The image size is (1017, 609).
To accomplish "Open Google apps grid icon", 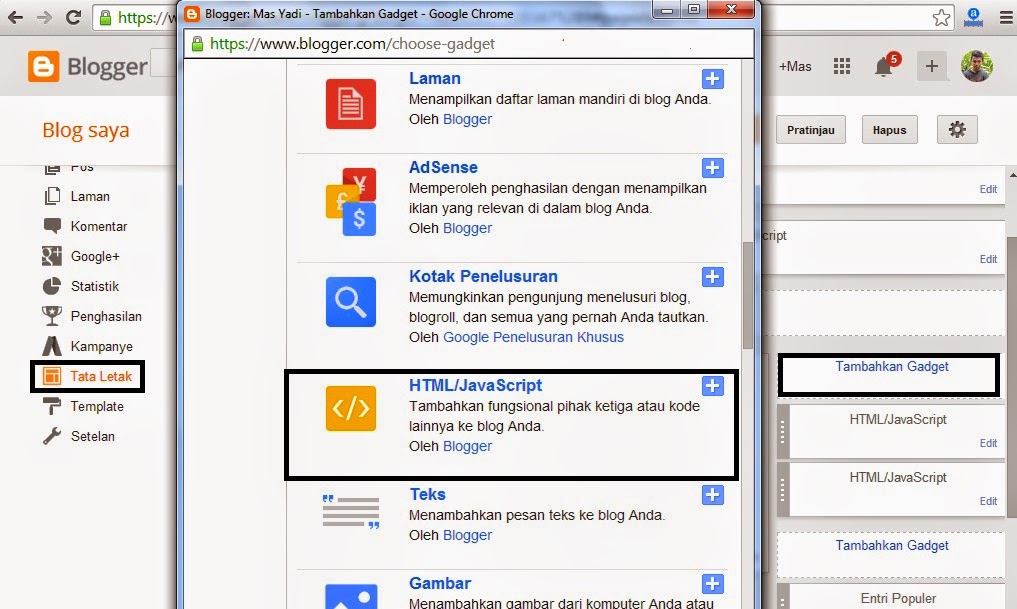I will pyautogui.click(x=841, y=66).
